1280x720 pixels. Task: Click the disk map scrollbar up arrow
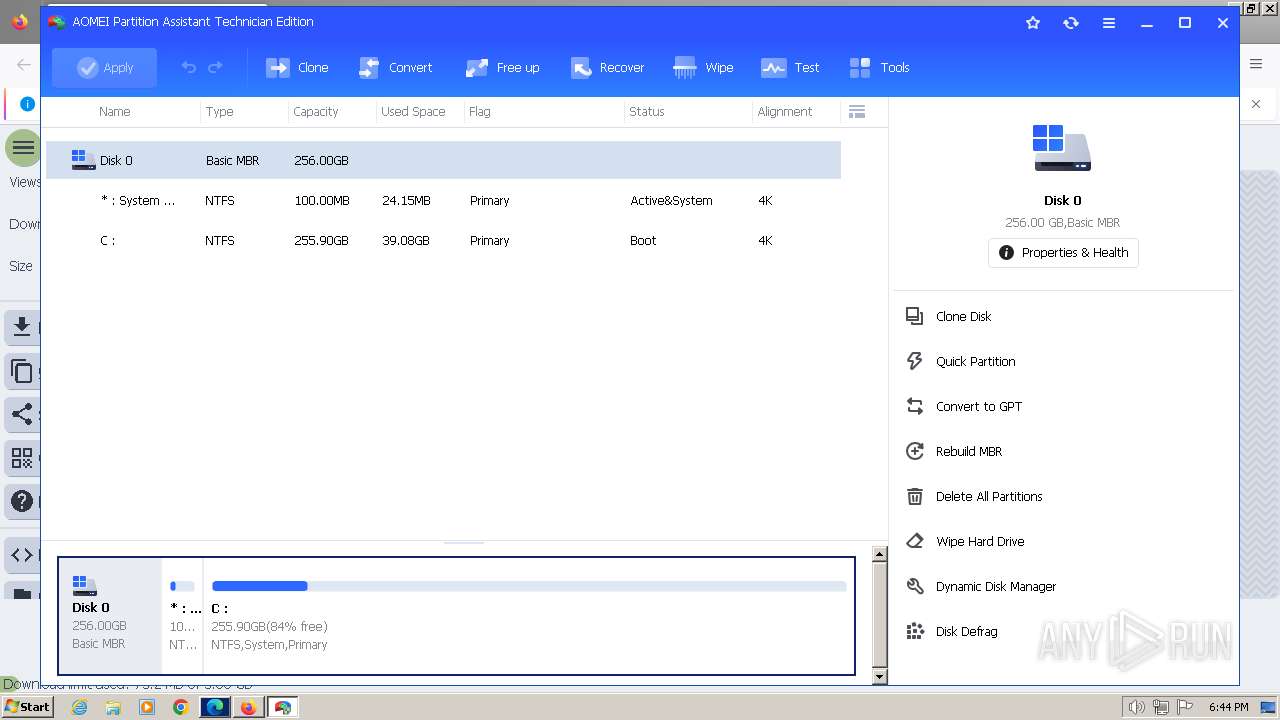point(880,554)
